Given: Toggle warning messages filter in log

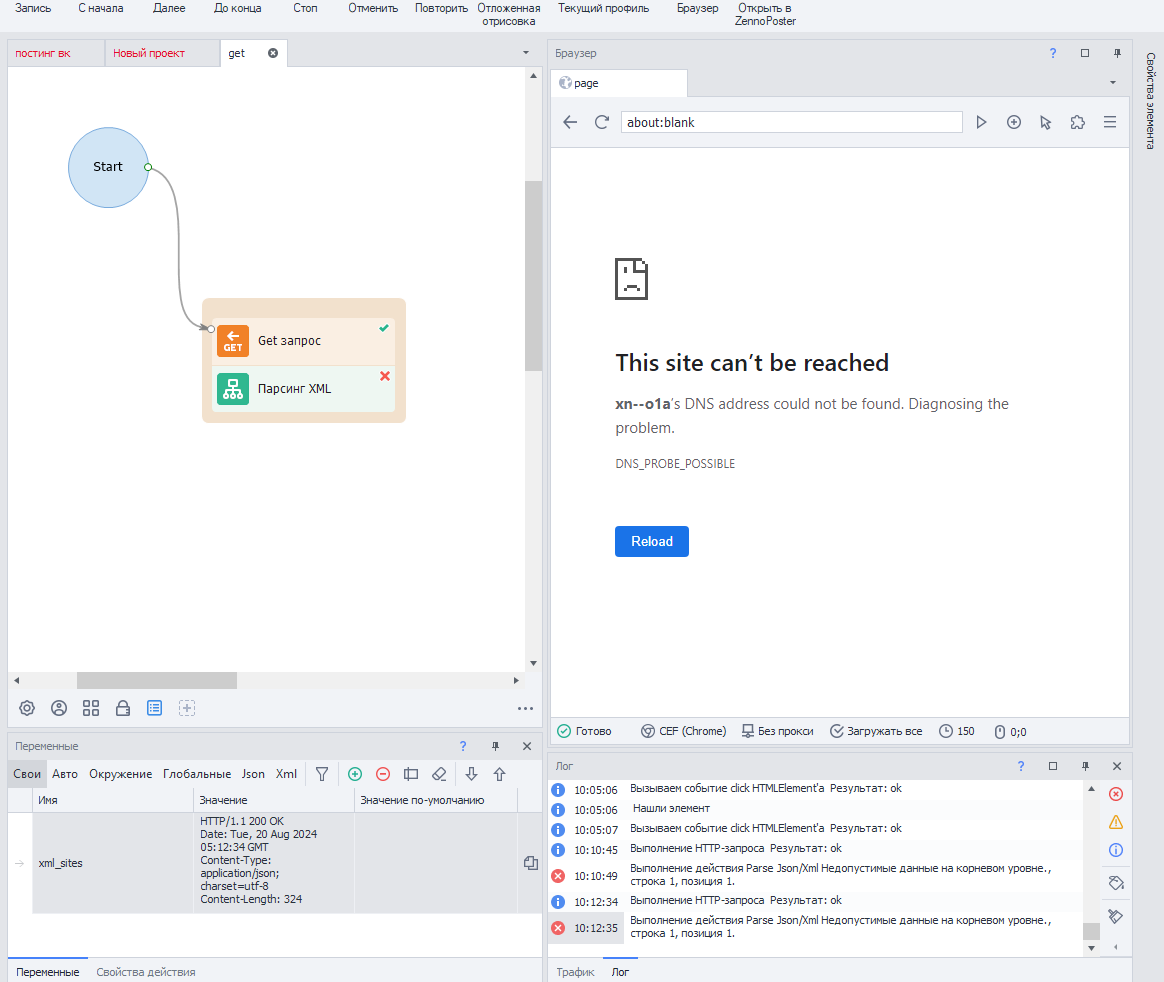Looking at the screenshot, I should click(x=1116, y=822).
